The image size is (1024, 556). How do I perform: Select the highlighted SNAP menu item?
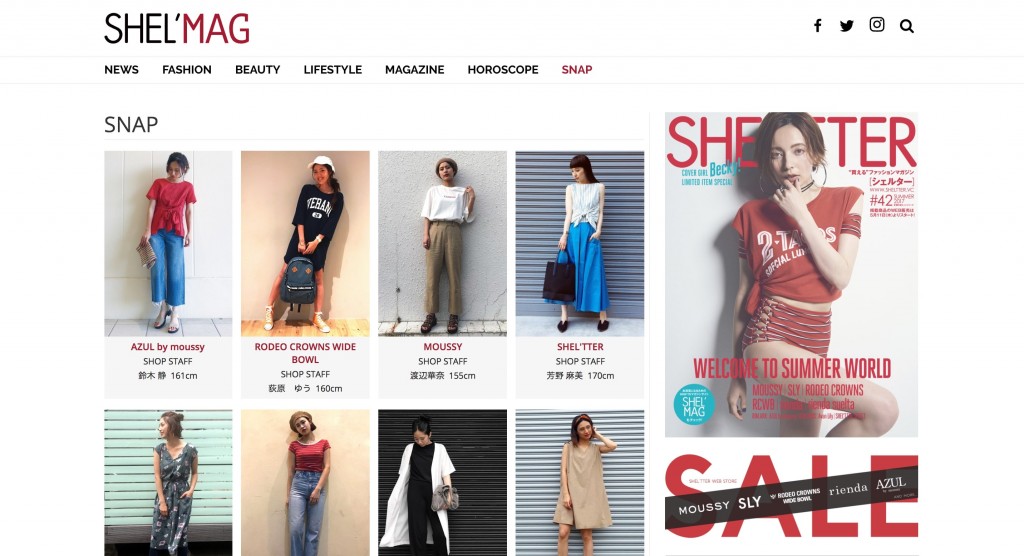[x=577, y=70]
